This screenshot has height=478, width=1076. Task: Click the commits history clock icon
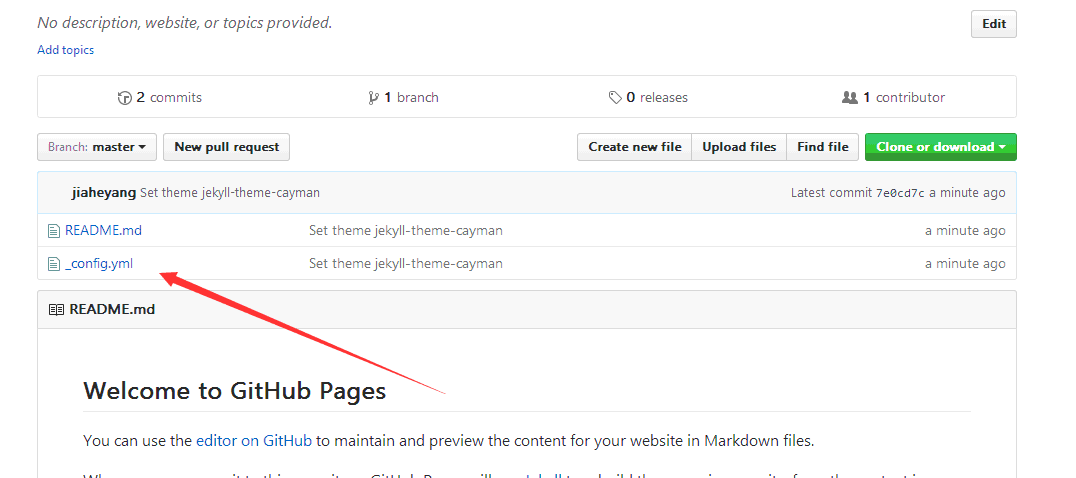point(124,97)
